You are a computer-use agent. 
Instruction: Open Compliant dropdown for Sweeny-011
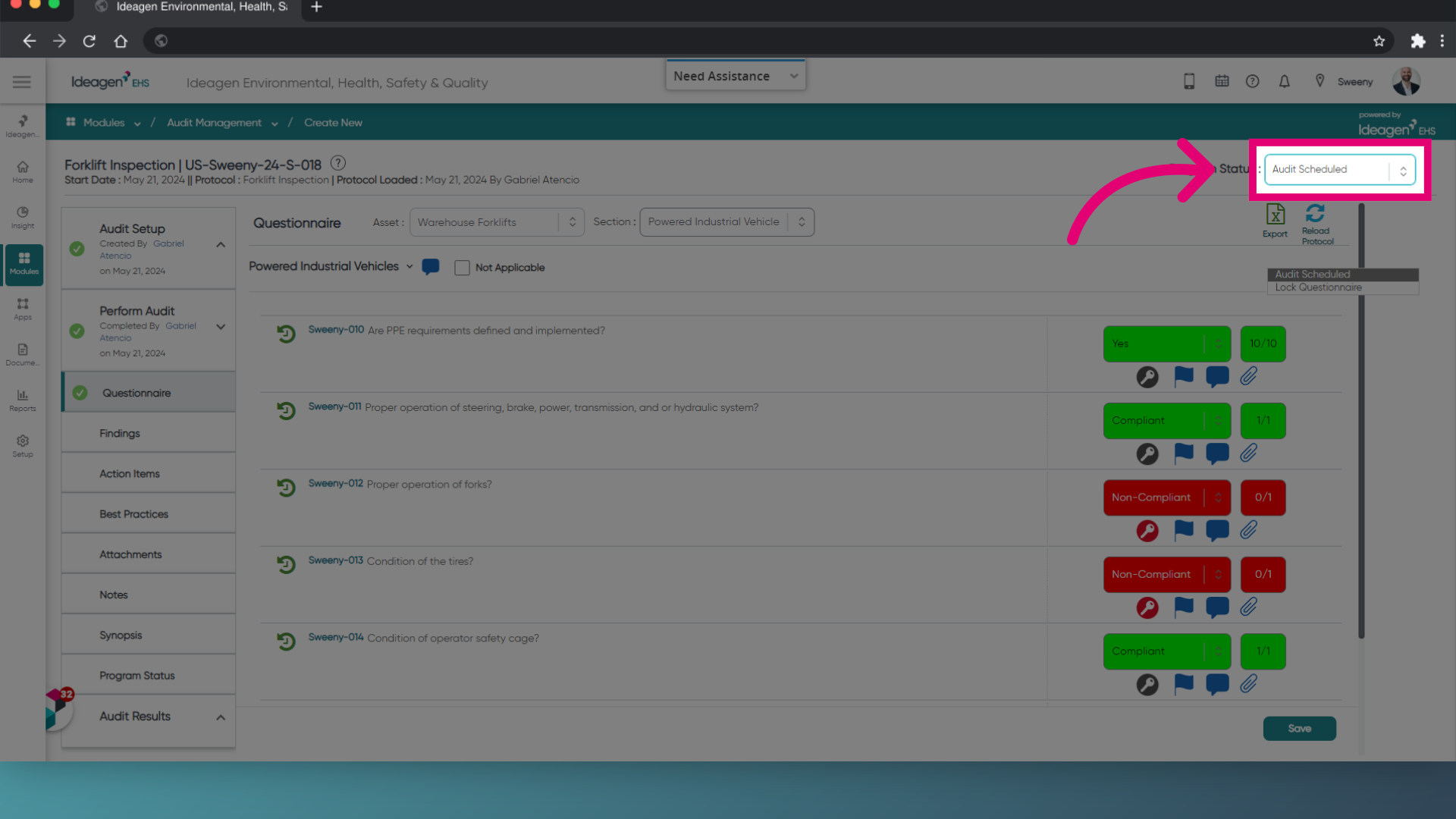pyautogui.click(x=1166, y=421)
